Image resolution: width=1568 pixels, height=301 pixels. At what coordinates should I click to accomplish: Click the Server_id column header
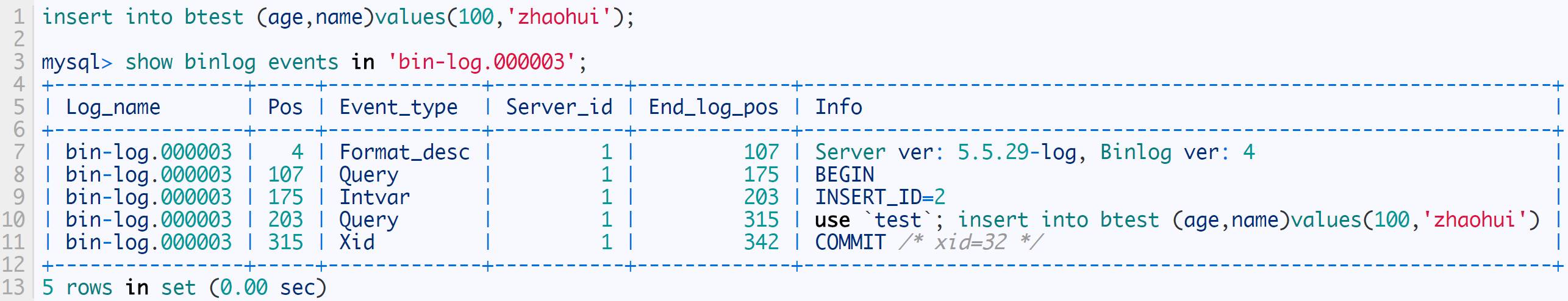tap(559, 107)
